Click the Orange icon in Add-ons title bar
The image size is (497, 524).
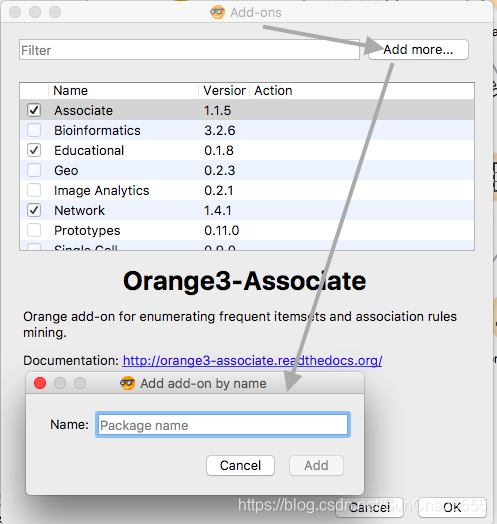click(217, 12)
